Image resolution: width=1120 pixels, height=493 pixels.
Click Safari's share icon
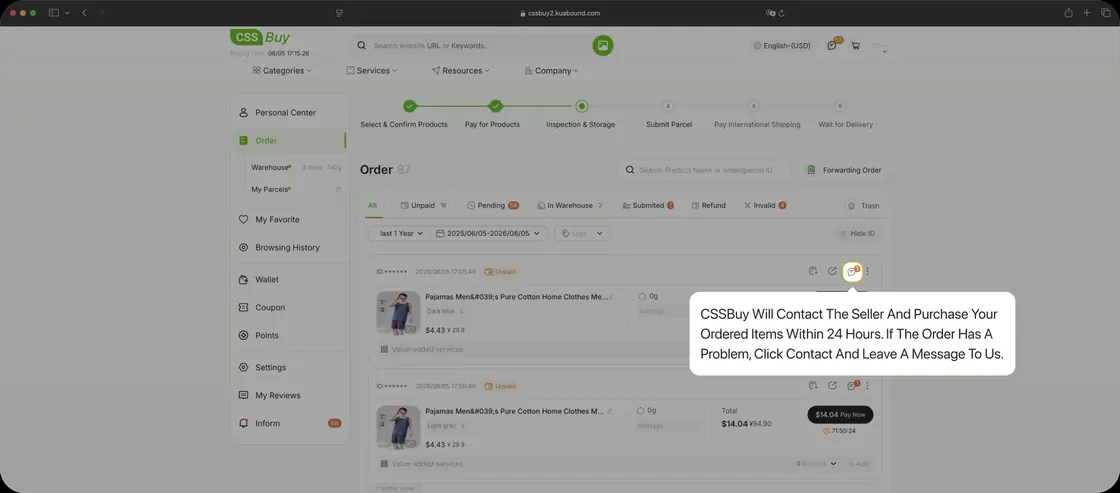click(1069, 13)
